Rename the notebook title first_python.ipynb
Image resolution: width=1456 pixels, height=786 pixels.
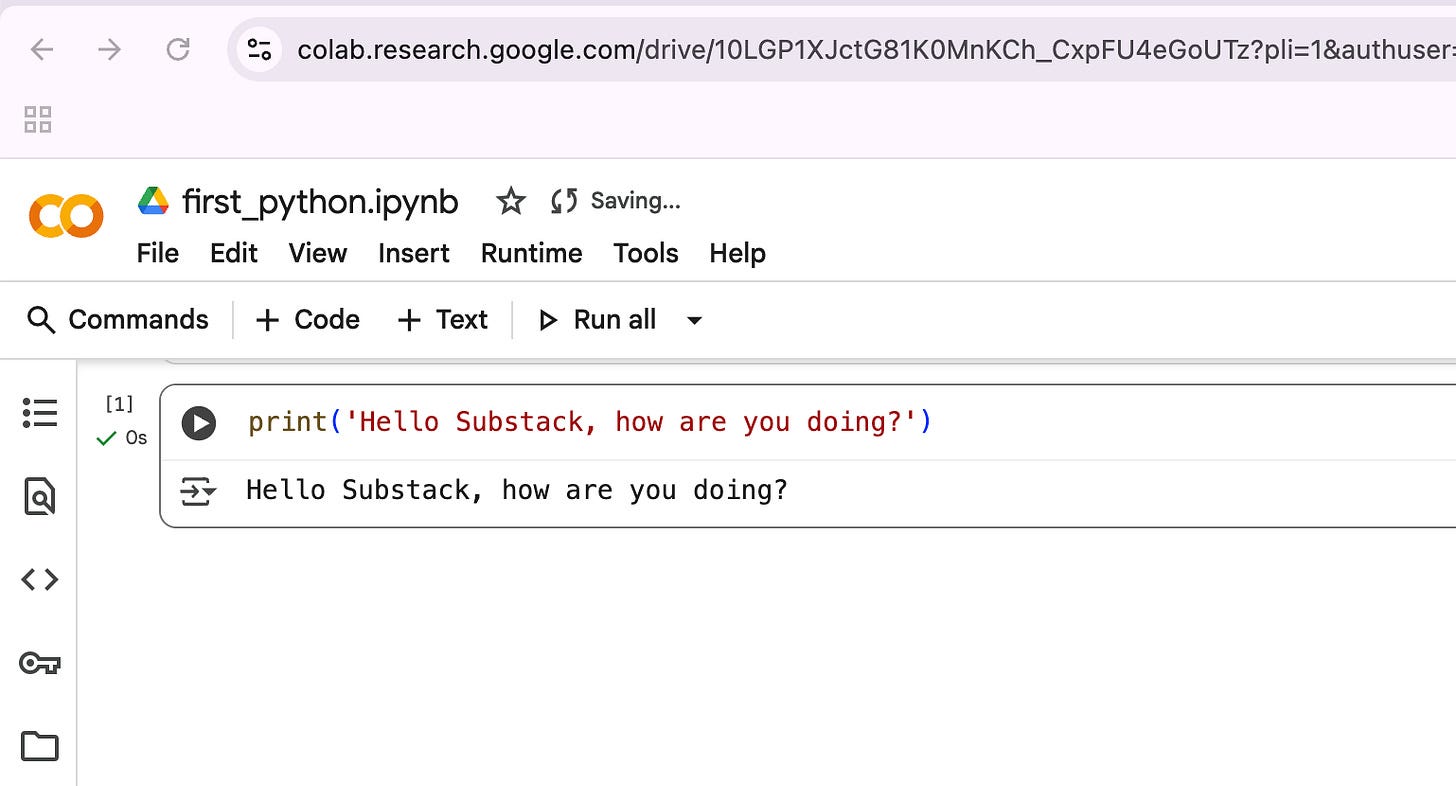(320, 202)
